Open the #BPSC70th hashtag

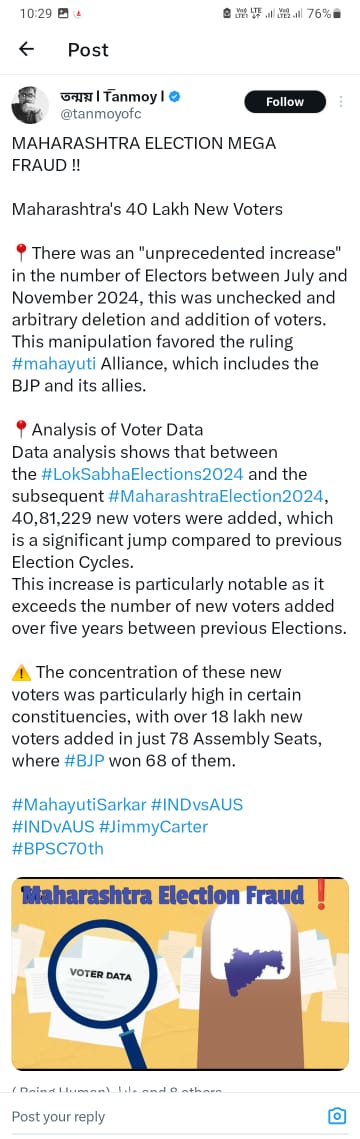pos(57,848)
